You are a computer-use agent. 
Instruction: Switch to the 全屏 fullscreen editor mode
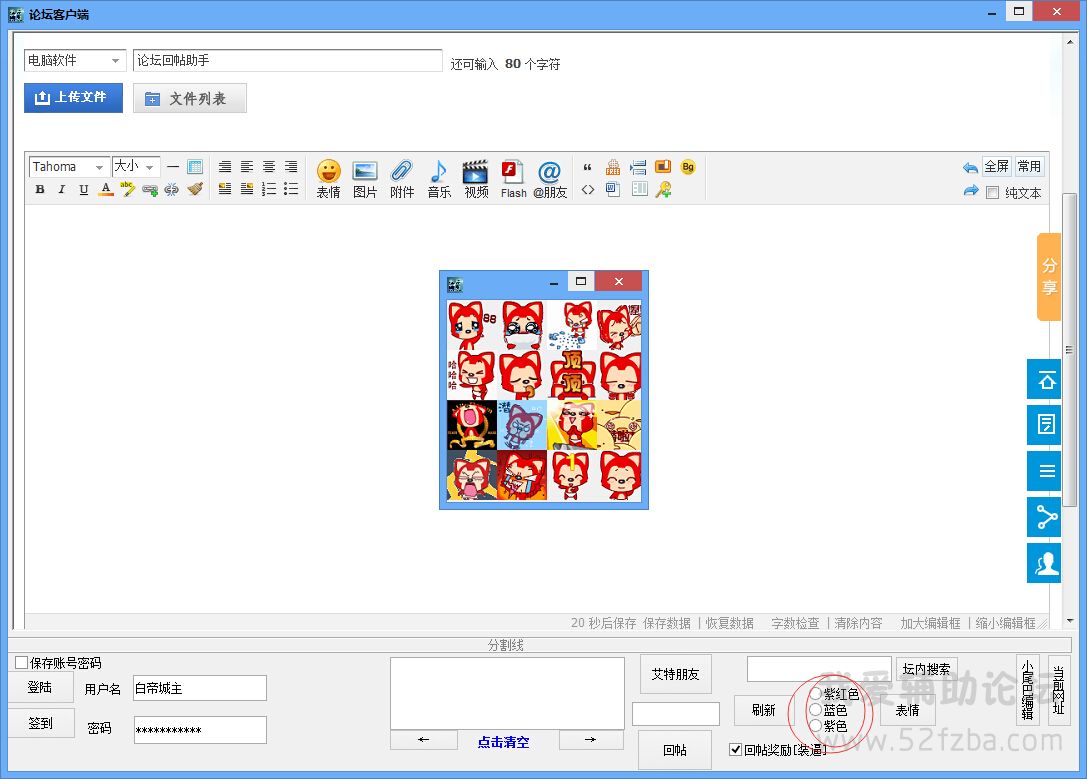tap(996, 166)
